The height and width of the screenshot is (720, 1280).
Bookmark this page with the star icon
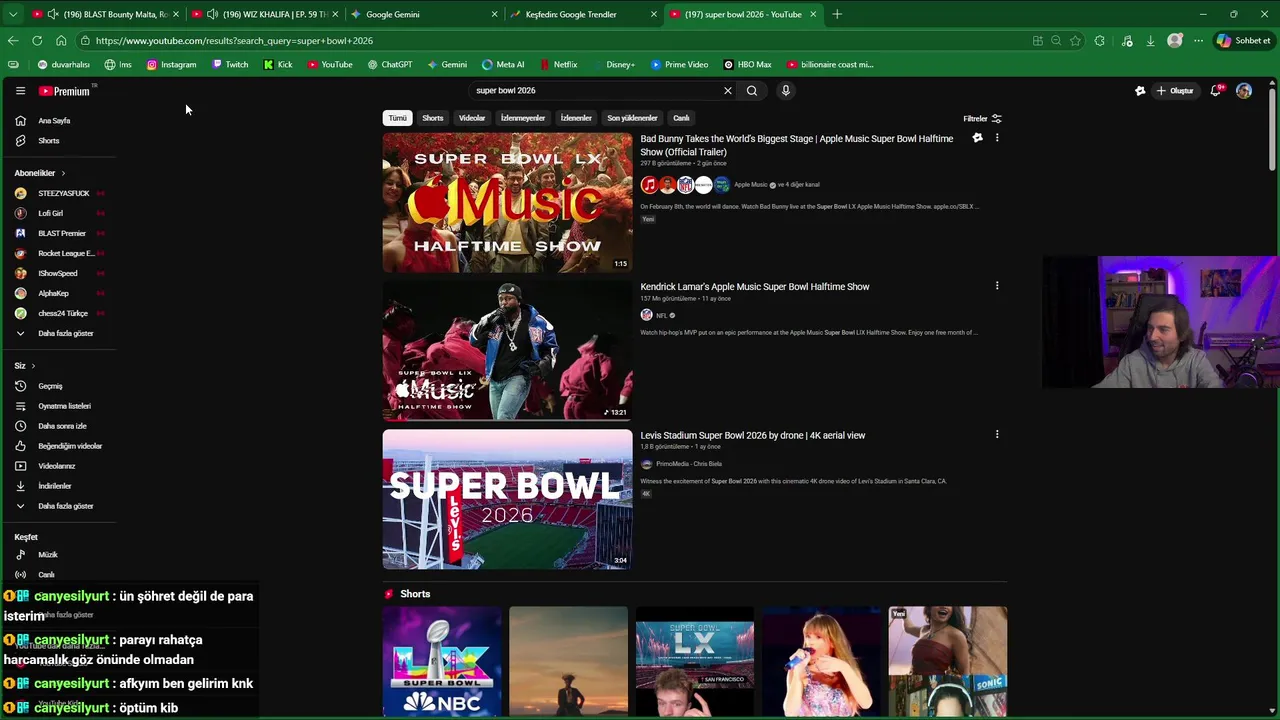coord(1075,41)
